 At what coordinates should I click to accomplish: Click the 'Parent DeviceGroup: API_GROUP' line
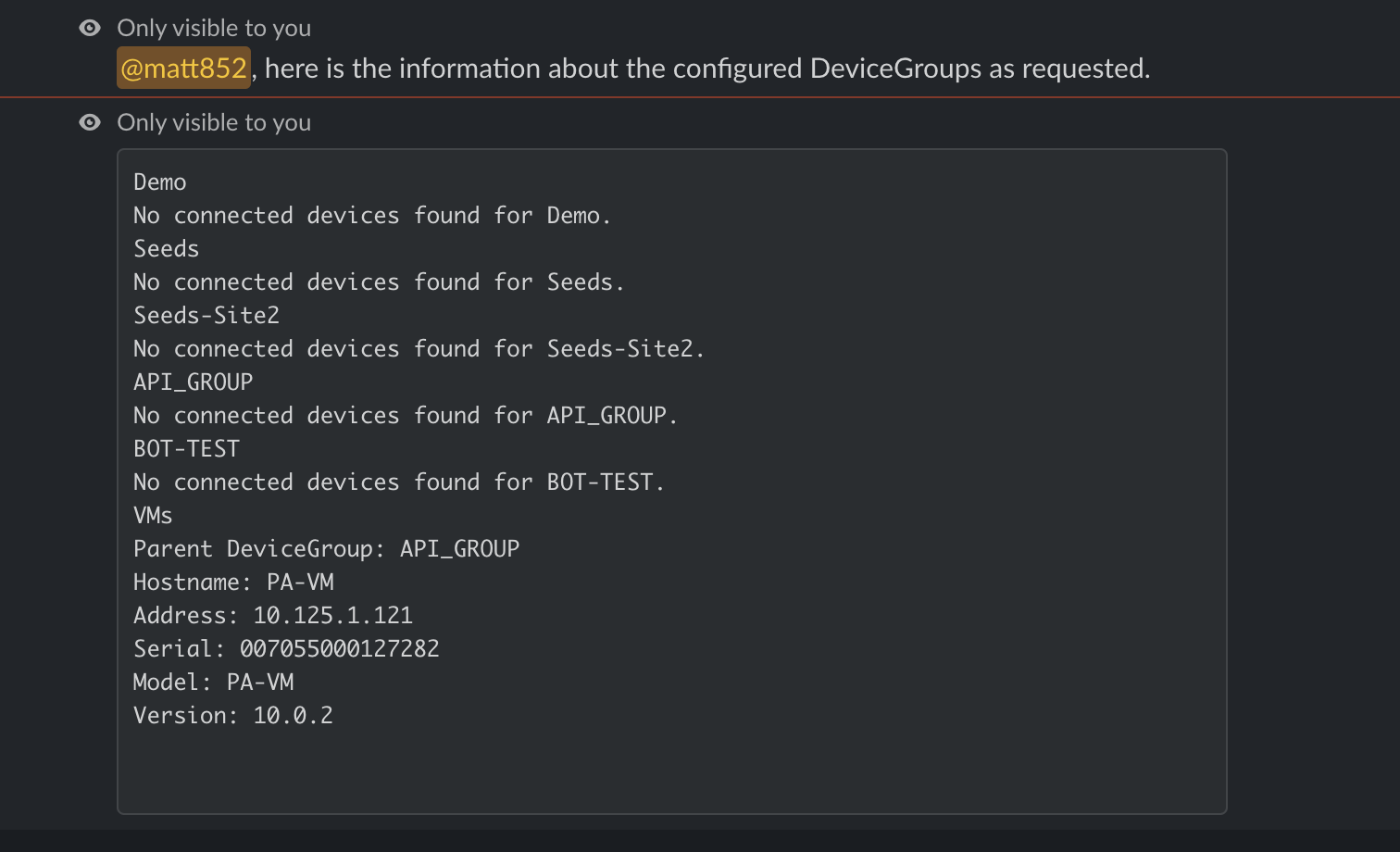(326, 549)
